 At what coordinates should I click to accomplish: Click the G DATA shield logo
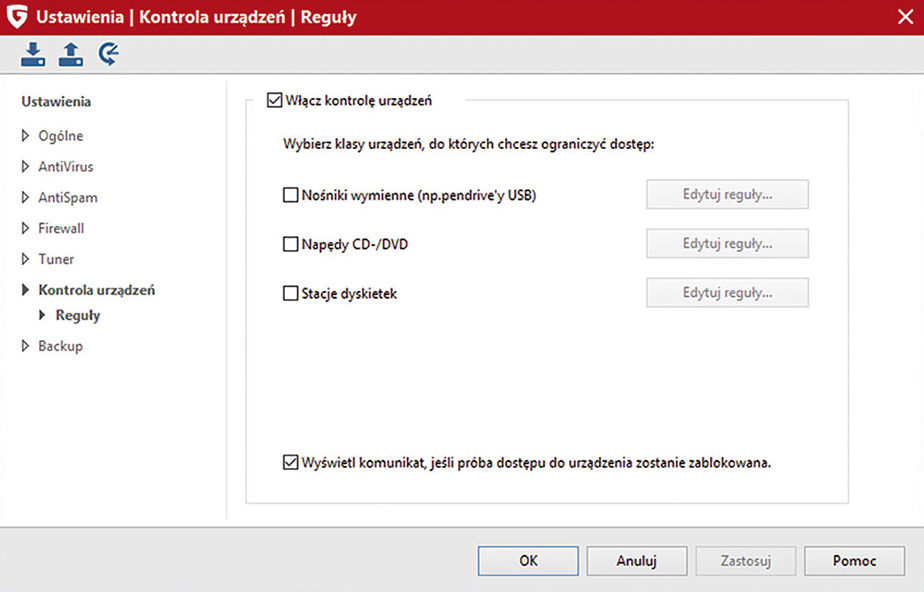pos(16,17)
